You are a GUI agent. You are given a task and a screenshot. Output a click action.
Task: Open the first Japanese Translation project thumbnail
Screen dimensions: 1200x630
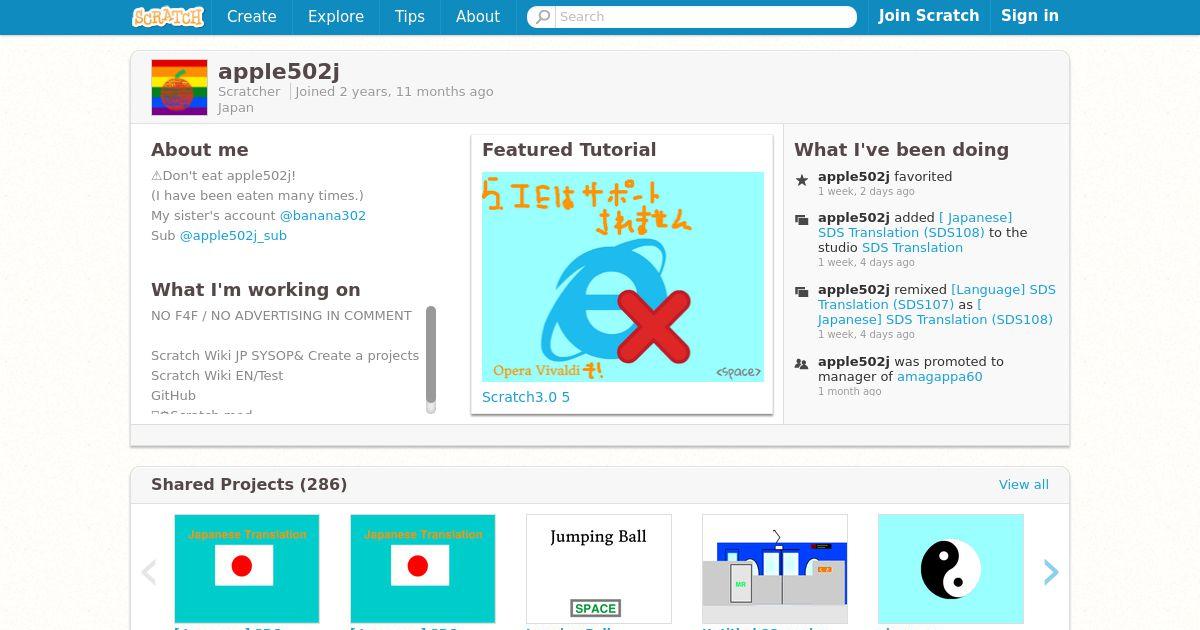pyautogui.click(x=247, y=569)
